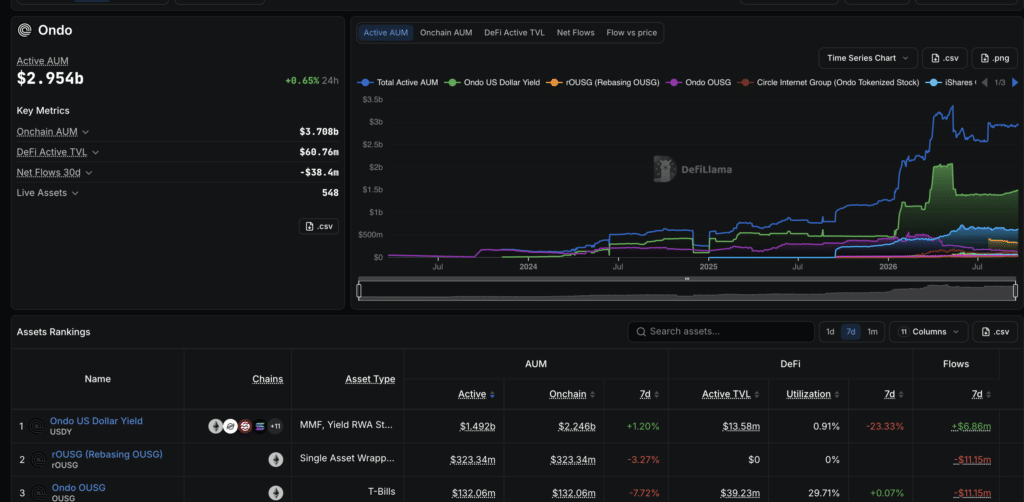
Task: Open the Time Series Chart dropdown
Action: click(x=868, y=58)
